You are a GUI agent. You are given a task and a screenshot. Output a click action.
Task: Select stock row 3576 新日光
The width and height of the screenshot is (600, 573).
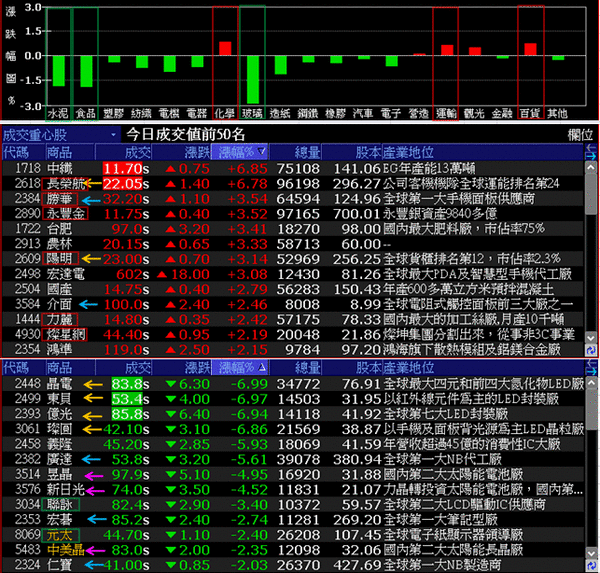coord(293,489)
